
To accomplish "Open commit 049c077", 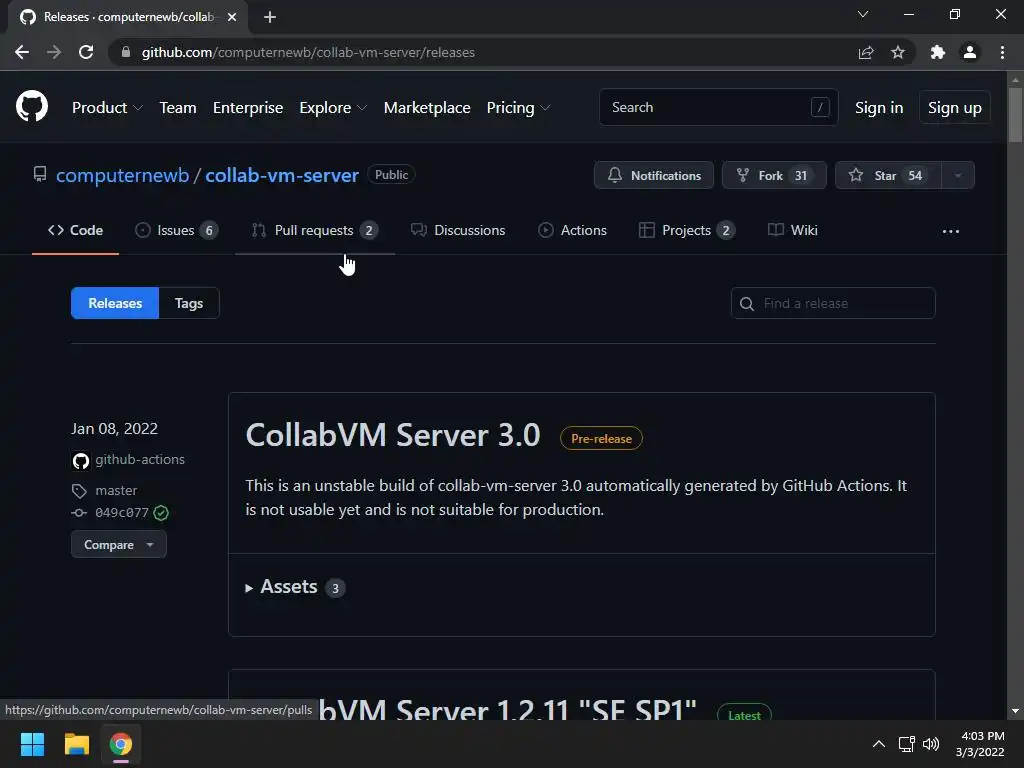I will (122, 513).
